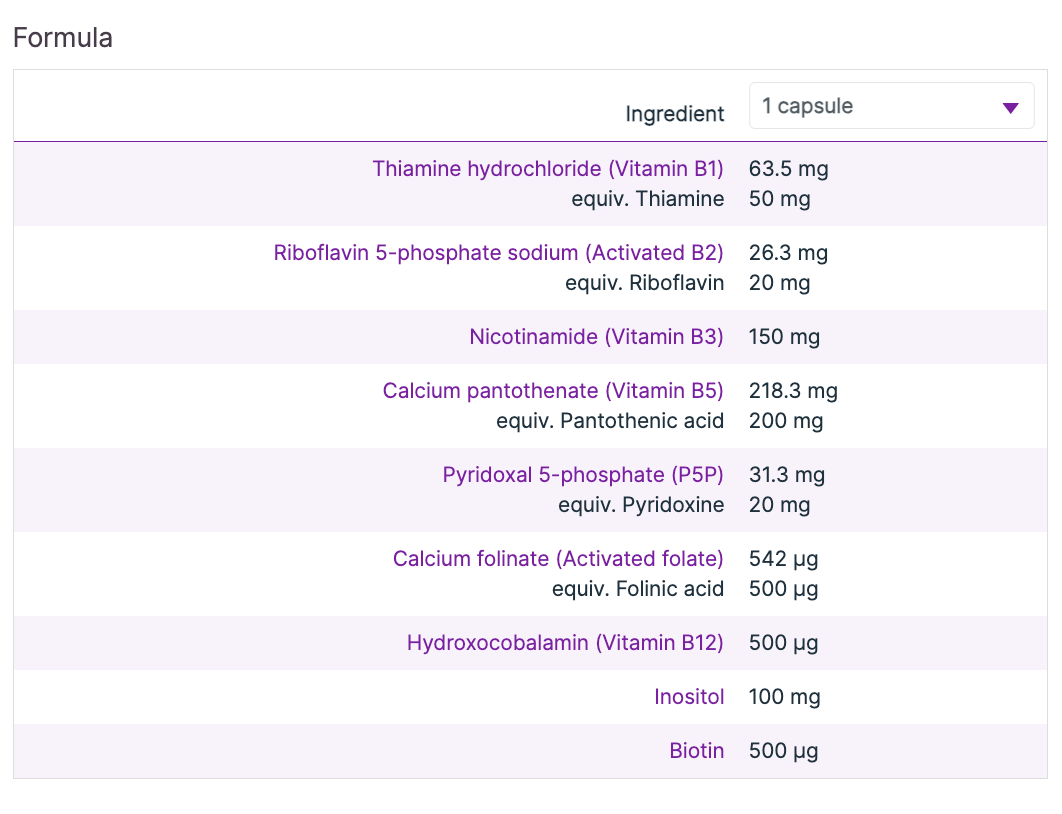Click the equiv. Thiamine text
Image resolution: width=1062 pixels, height=814 pixels.
click(647, 199)
